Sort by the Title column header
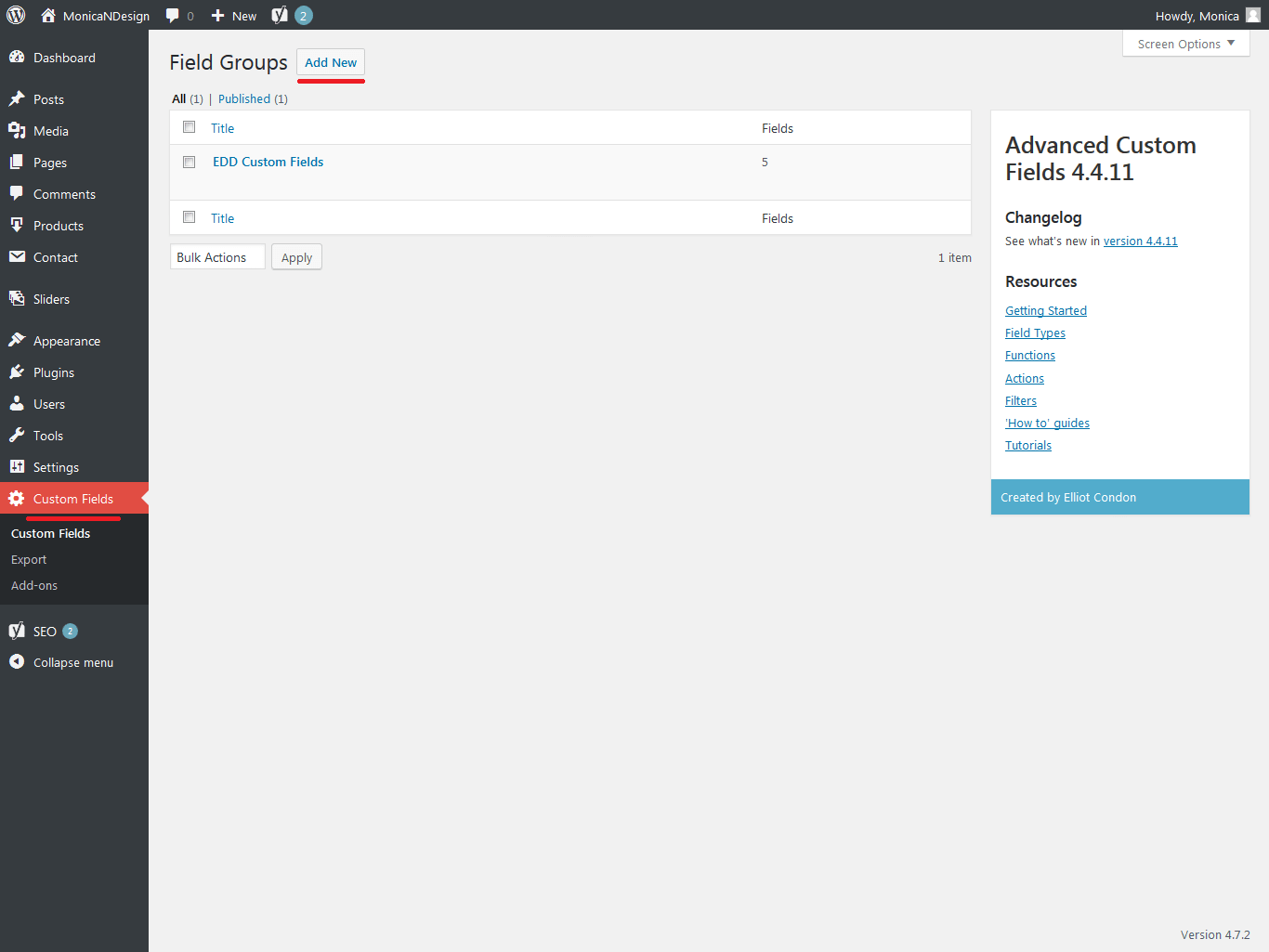The width and height of the screenshot is (1269, 952). [x=222, y=128]
